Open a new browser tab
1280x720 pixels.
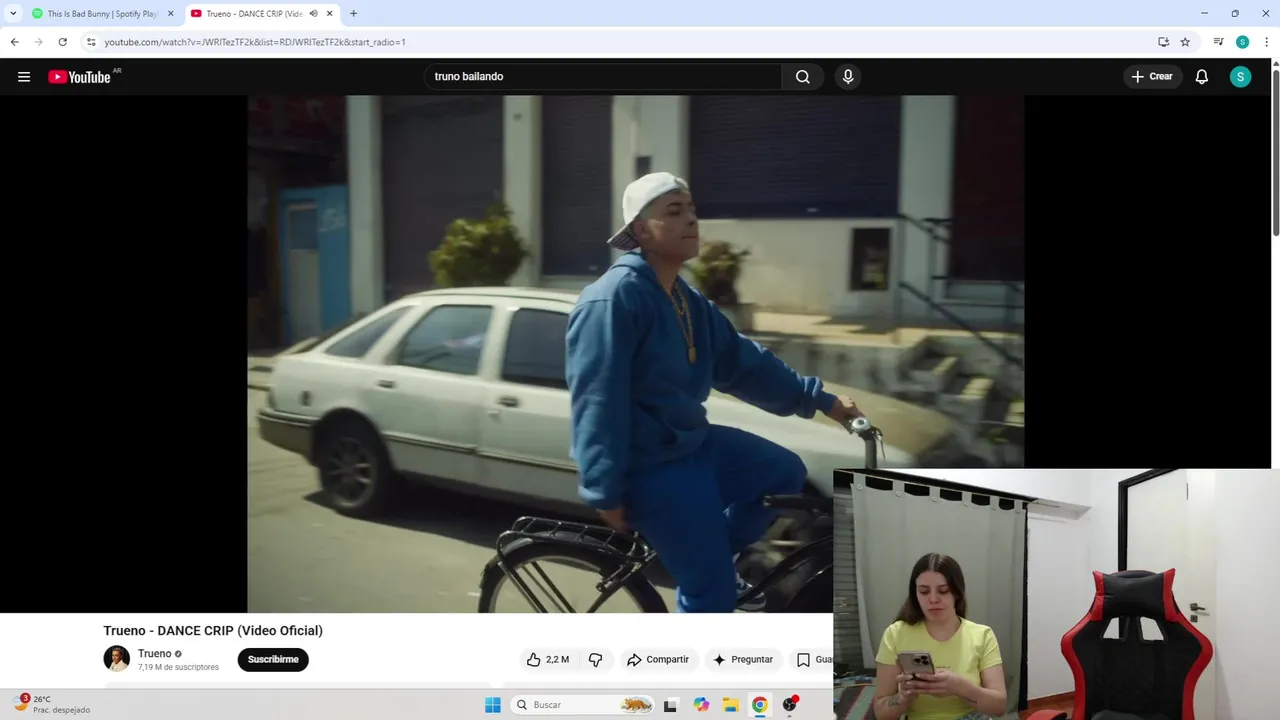[x=353, y=14]
